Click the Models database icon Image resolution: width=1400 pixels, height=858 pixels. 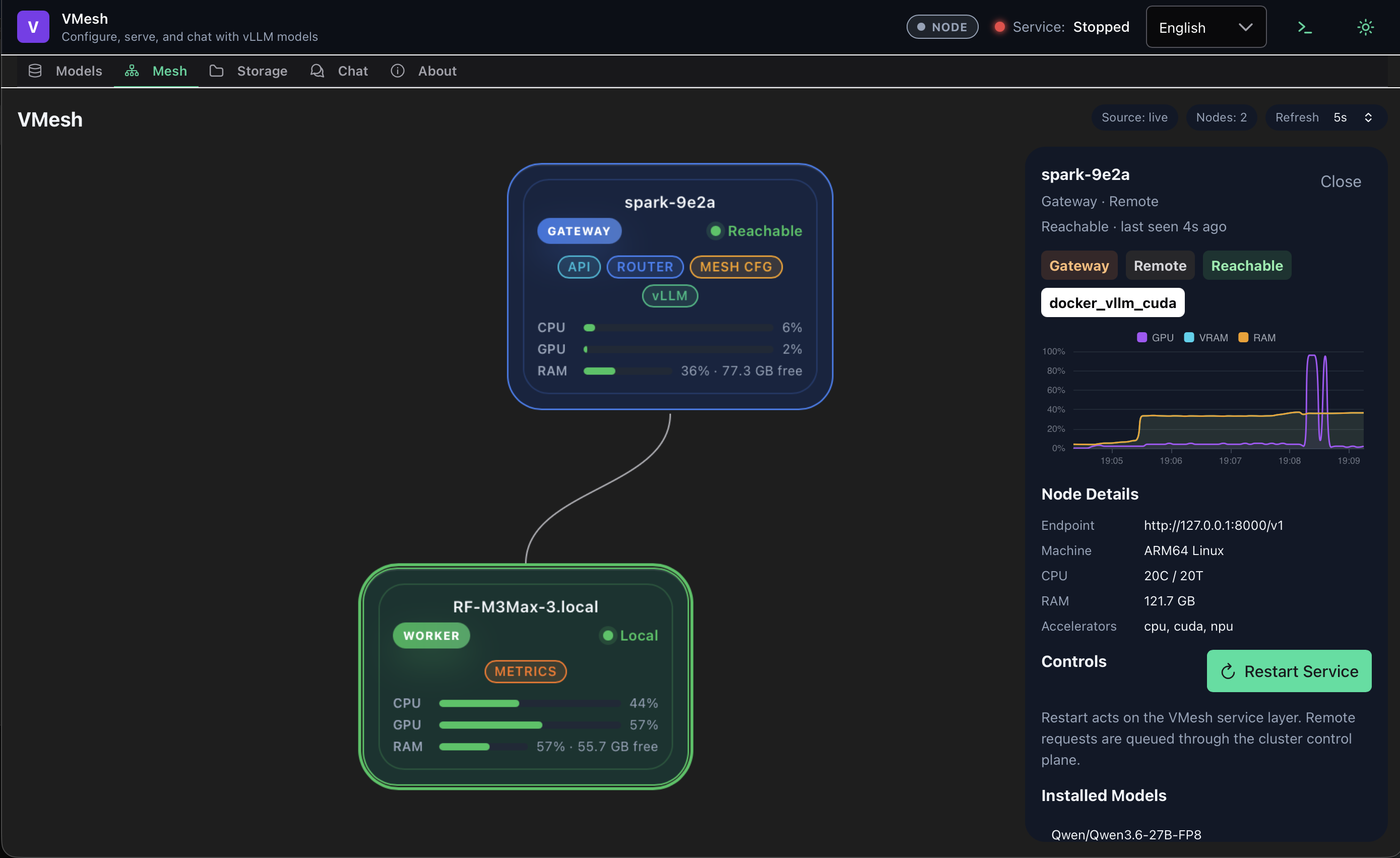pyautogui.click(x=35, y=71)
